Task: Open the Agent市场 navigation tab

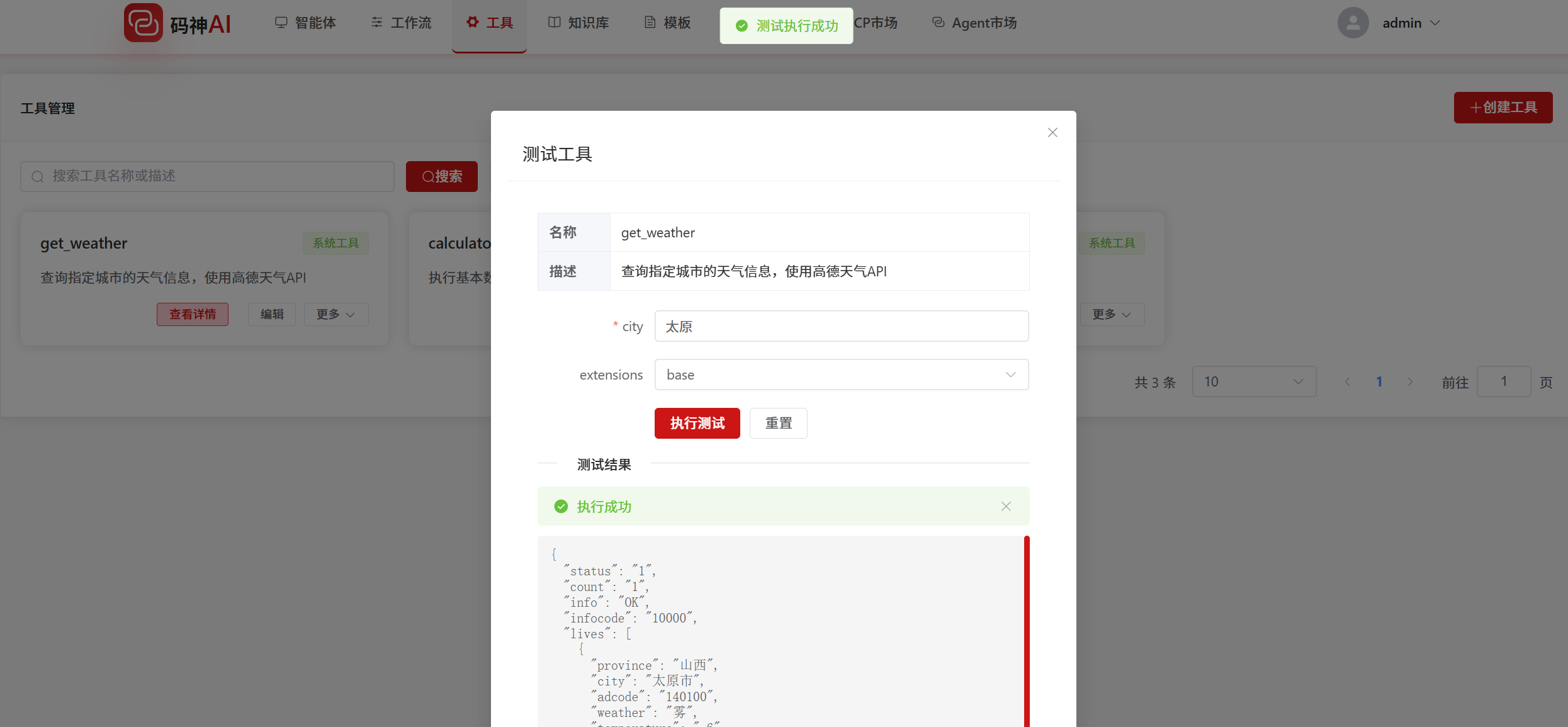Action: tap(974, 23)
